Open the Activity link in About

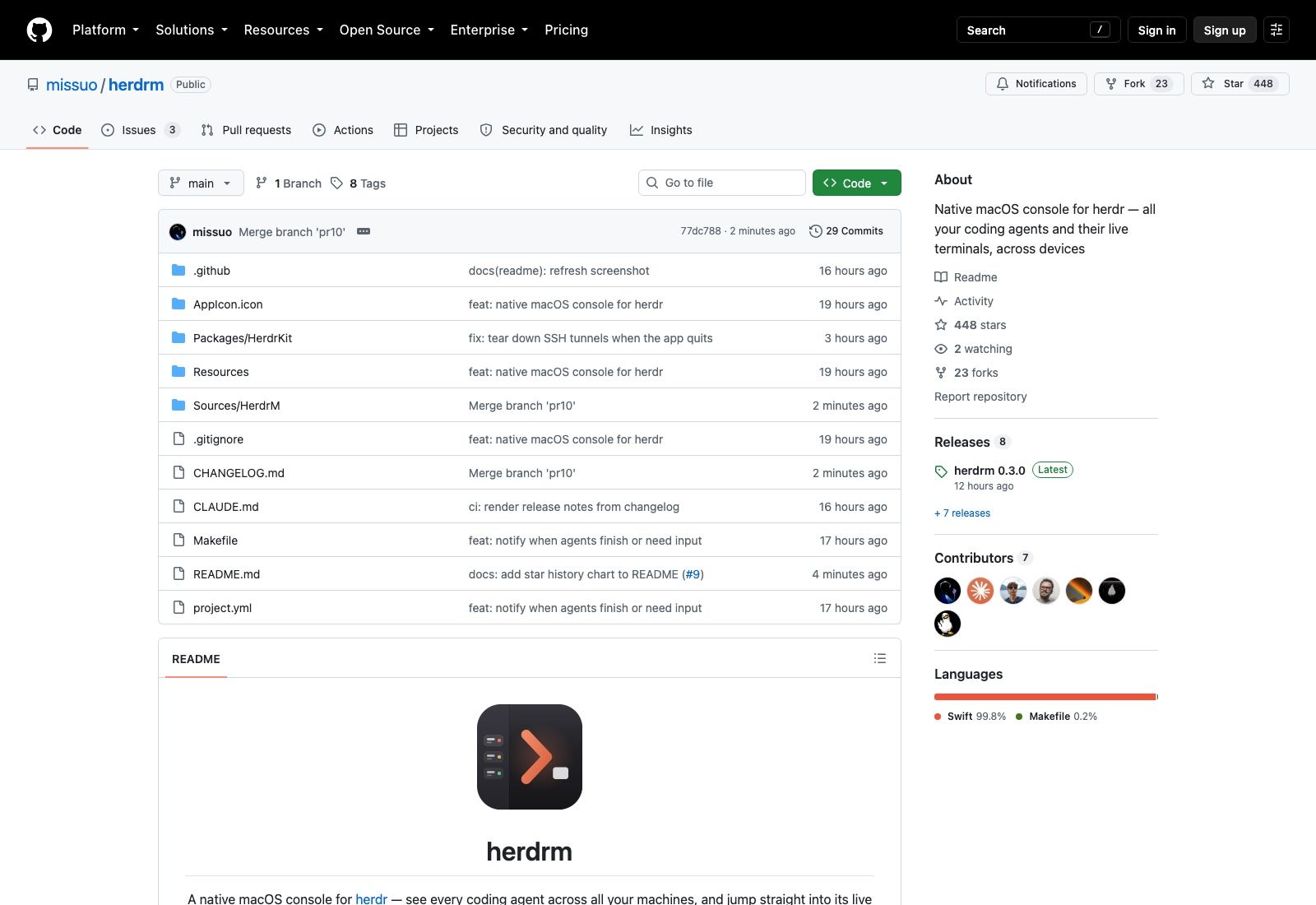tap(964, 301)
